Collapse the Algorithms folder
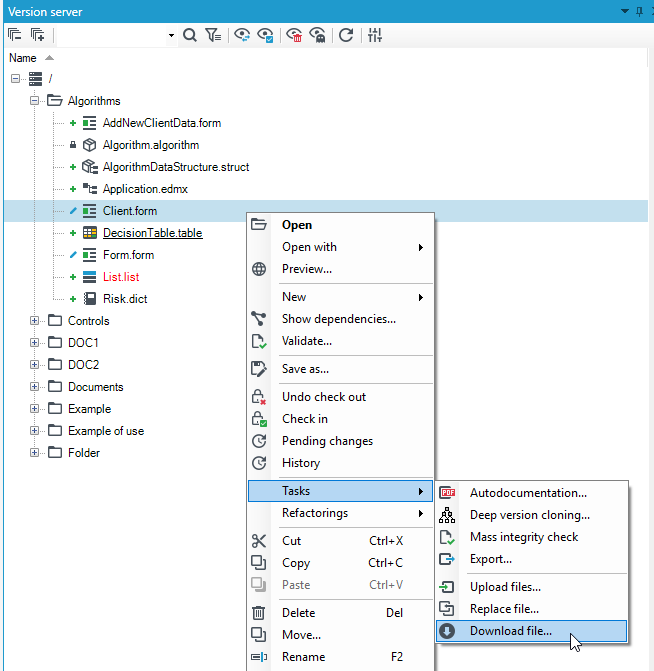Image resolution: width=654 pixels, height=671 pixels. (x=34, y=101)
